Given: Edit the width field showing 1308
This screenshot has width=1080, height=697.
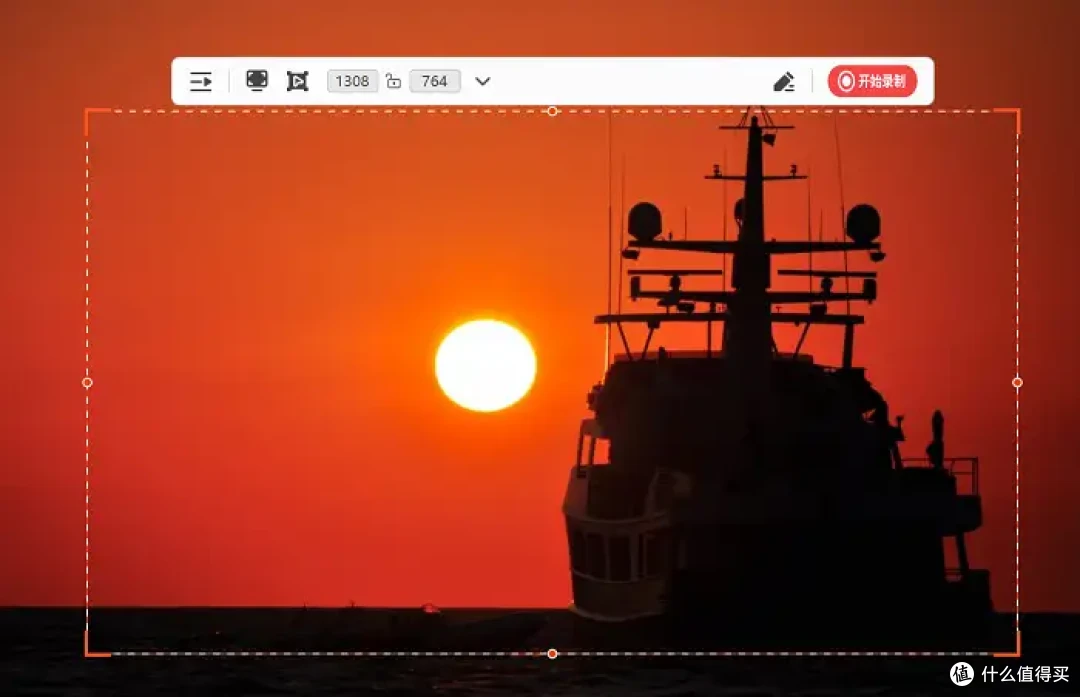Looking at the screenshot, I should [x=352, y=81].
